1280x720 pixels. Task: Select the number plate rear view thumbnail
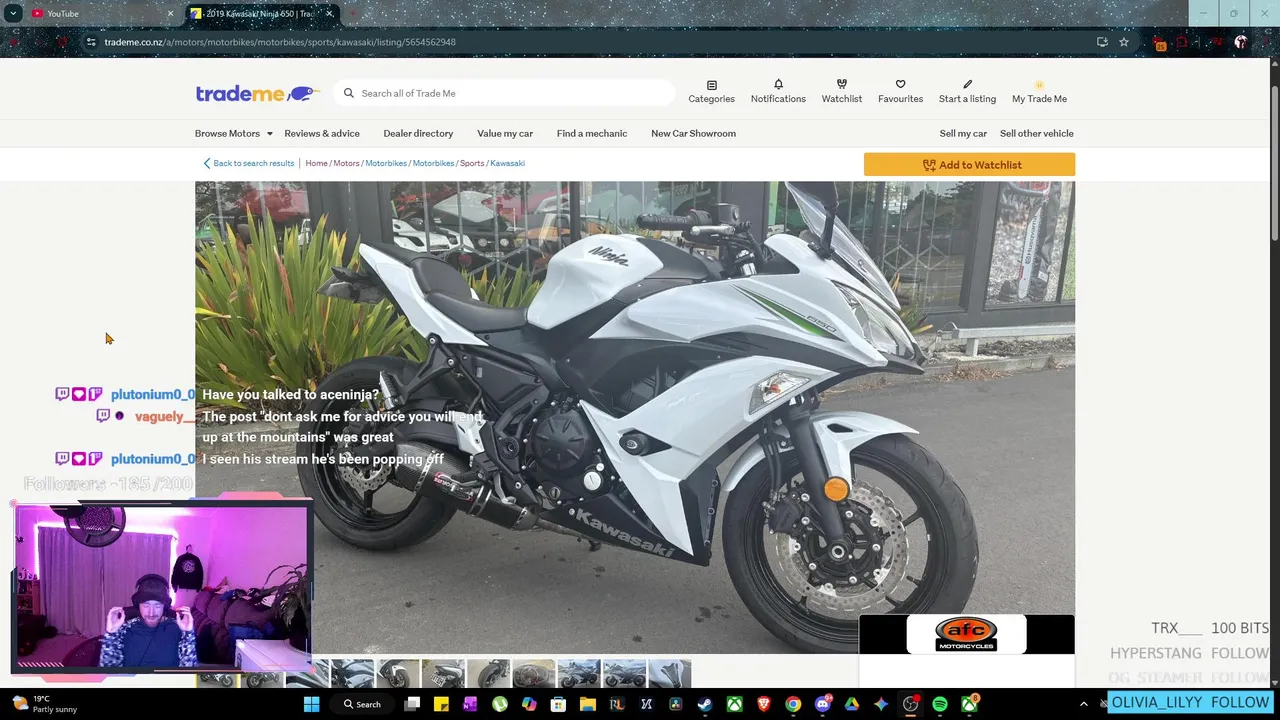tap(443, 674)
